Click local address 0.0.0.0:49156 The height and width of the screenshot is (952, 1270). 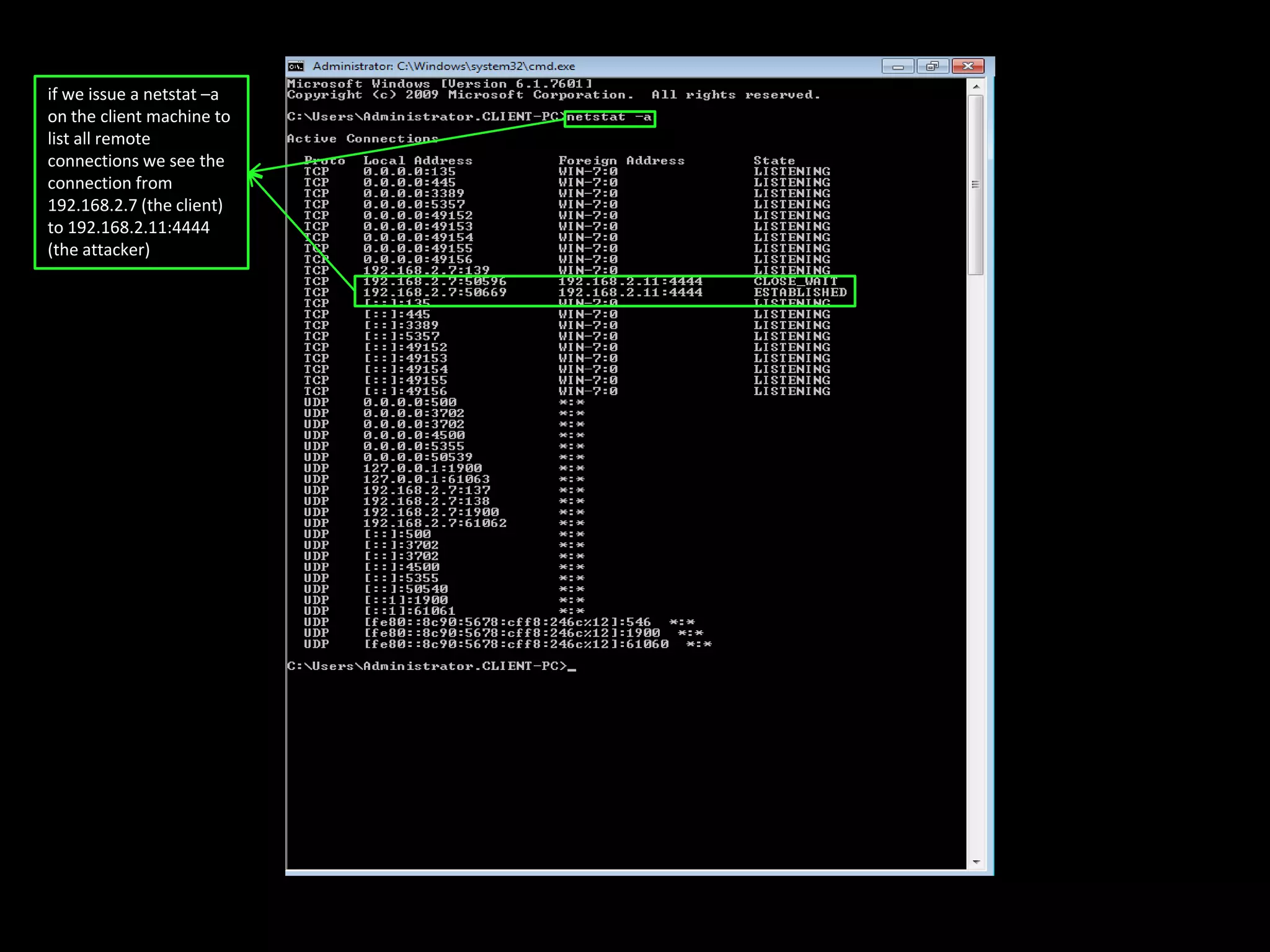pyautogui.click(x=418, y=260)
